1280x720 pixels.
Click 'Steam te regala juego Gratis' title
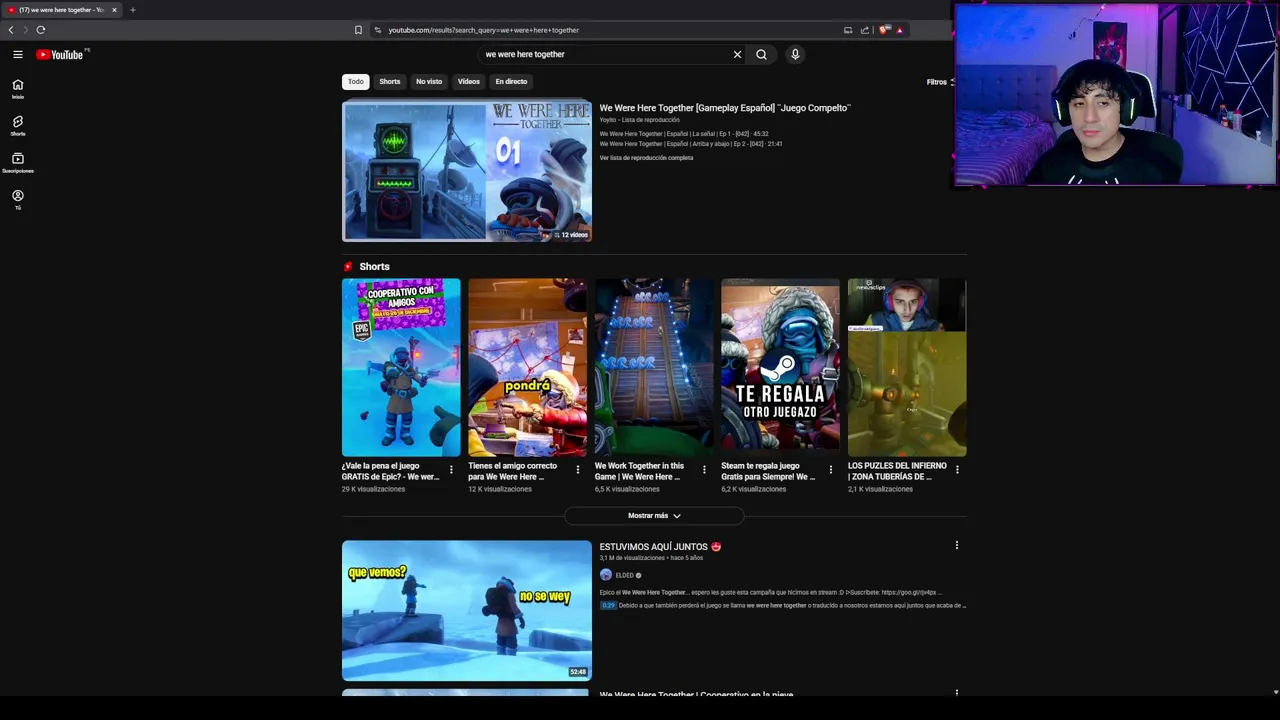click(769, 471)
